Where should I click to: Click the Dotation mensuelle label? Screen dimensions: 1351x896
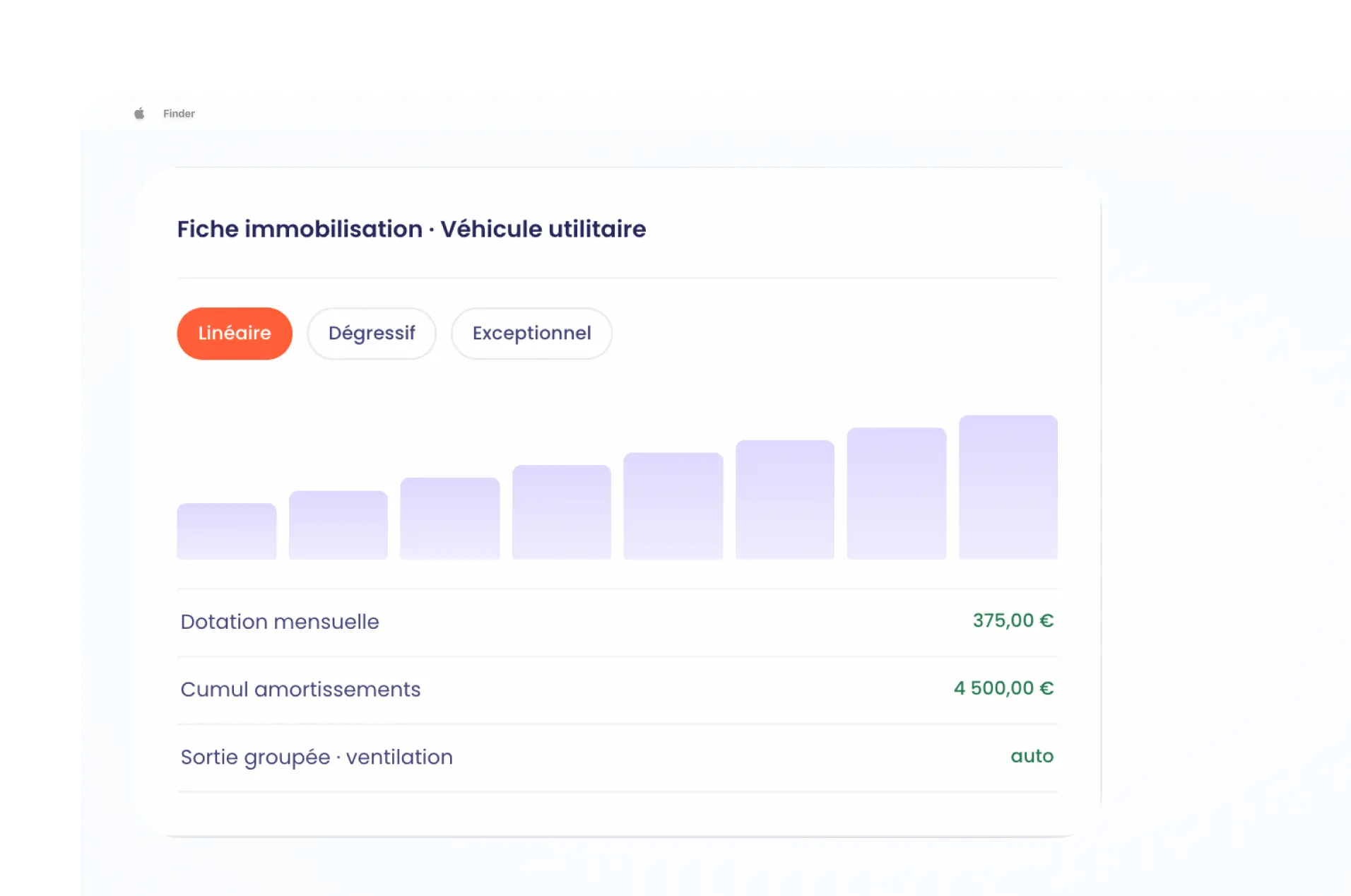(280, 622)
